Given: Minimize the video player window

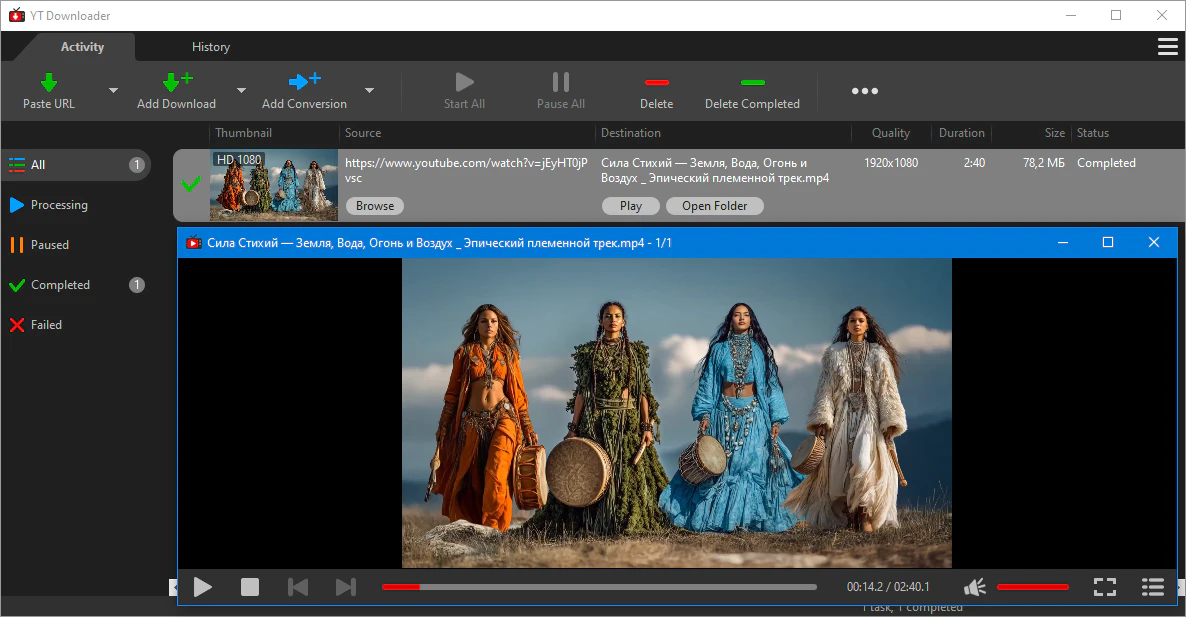Looking at the screenshot, I should (x=1063, y=243).
